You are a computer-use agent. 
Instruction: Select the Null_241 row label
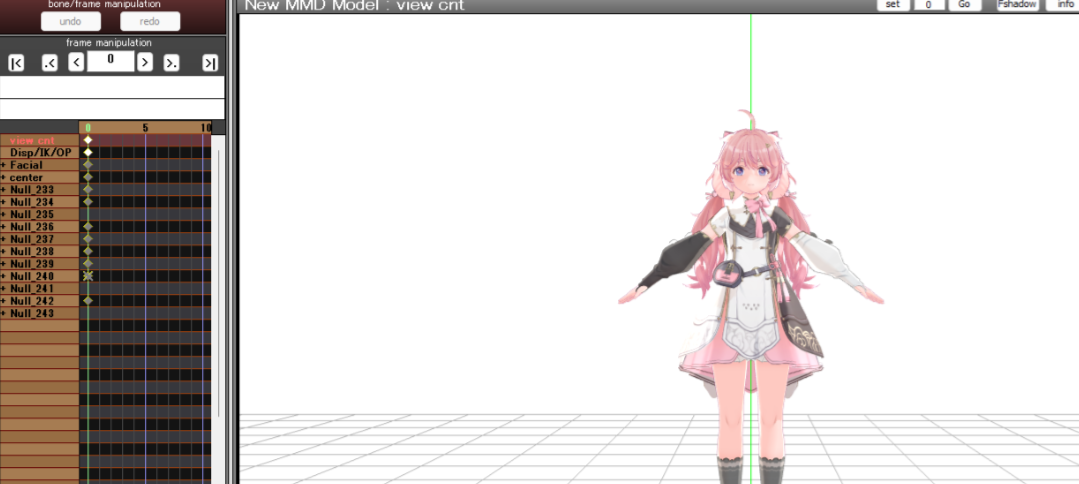(x=32, y=289)
